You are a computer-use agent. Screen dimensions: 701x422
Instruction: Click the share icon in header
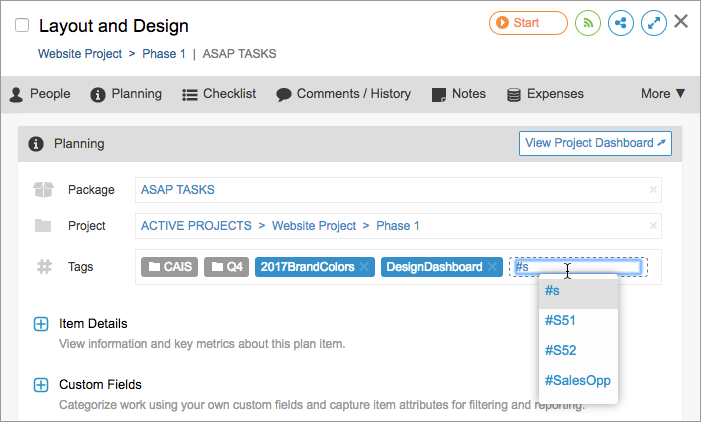[x=621, y=23]
